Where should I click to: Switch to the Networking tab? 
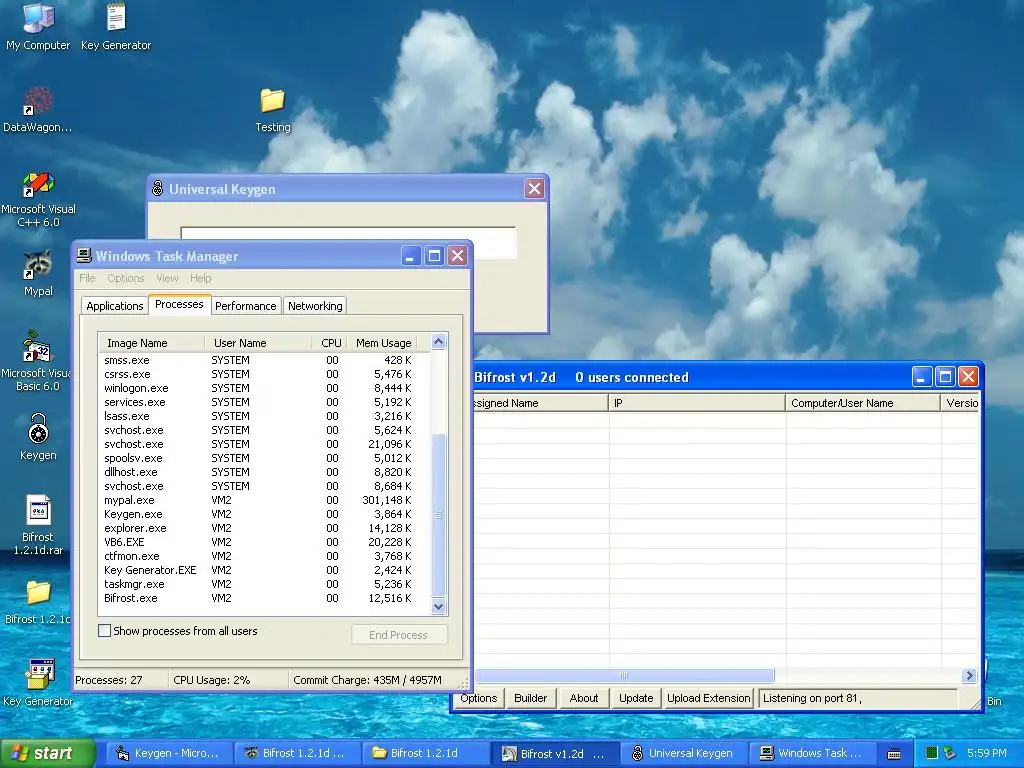click(315, 306)
